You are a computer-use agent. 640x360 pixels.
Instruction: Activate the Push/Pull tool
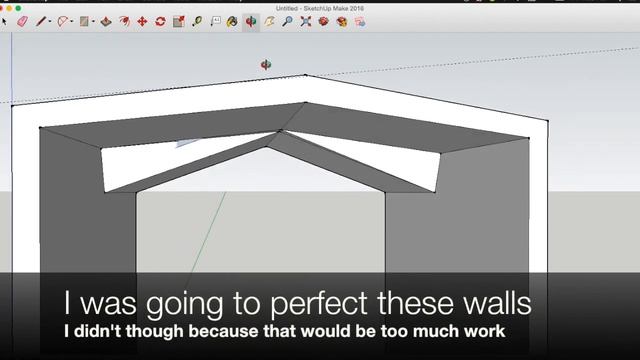click(106, 21)
